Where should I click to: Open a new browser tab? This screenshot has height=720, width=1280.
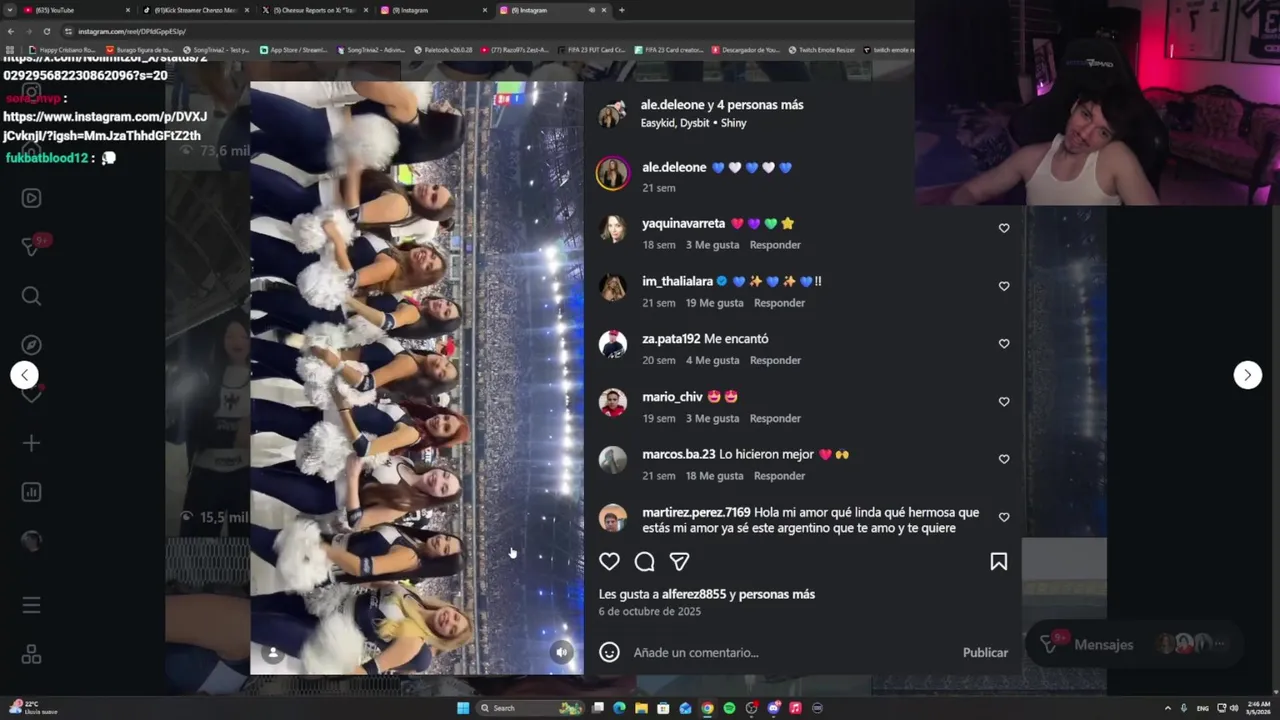622,10
